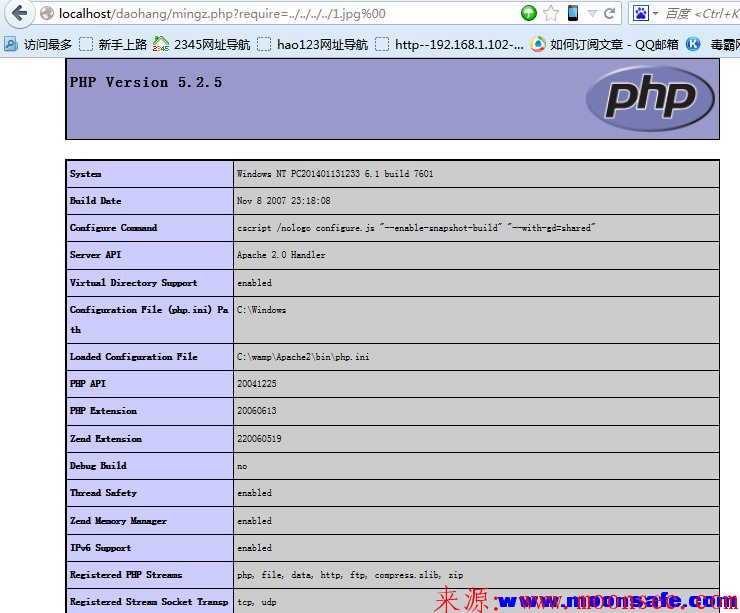Click the Baidu paw search engine icon
The image size is (740, 613).
pos(641,13)
